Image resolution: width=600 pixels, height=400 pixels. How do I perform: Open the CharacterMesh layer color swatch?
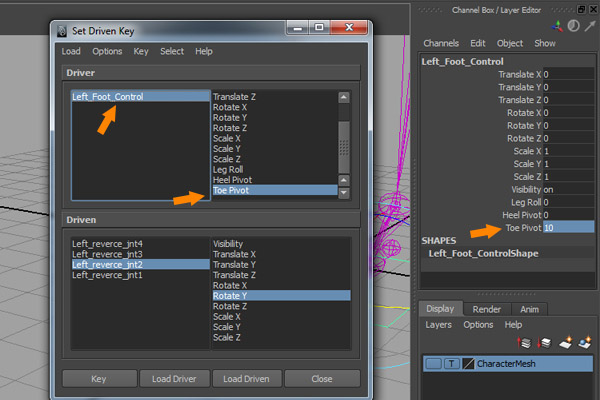pyautogui.click(x=468, y=364)
